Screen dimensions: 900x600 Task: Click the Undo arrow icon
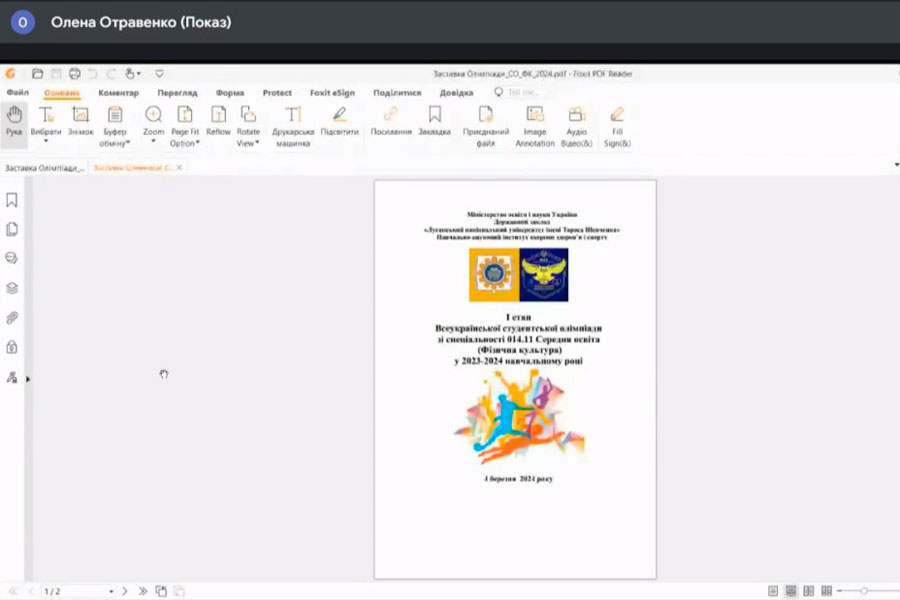click(x=93, y=73)
